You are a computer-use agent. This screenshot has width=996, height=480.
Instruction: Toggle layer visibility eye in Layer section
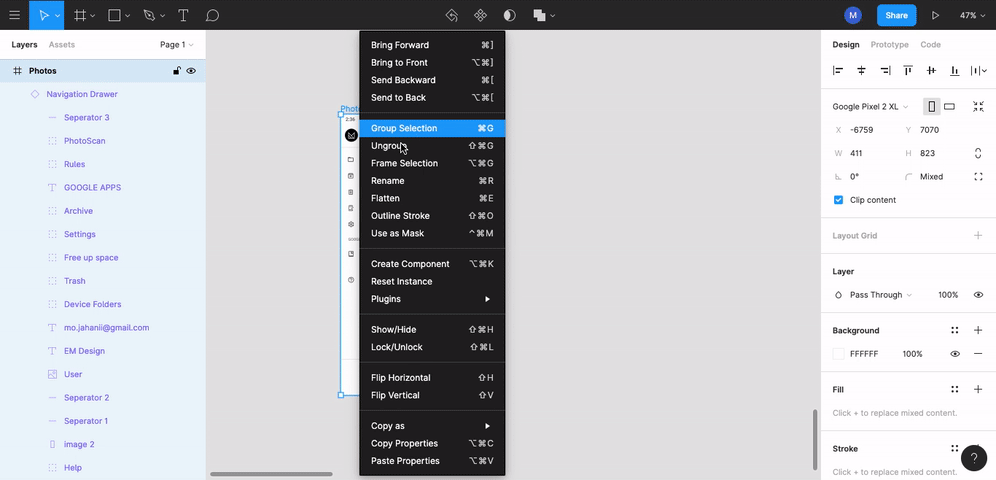978,295
